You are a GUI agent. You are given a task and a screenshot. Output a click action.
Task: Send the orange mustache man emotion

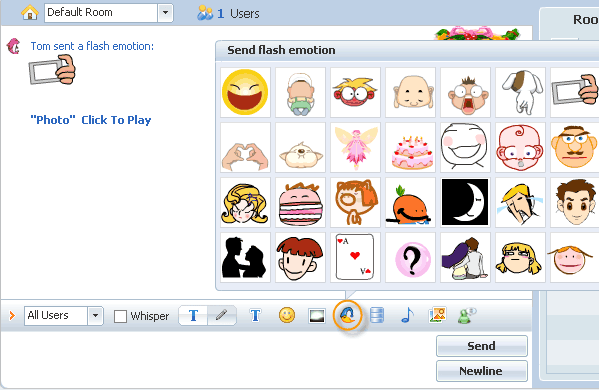click(575, 147)
